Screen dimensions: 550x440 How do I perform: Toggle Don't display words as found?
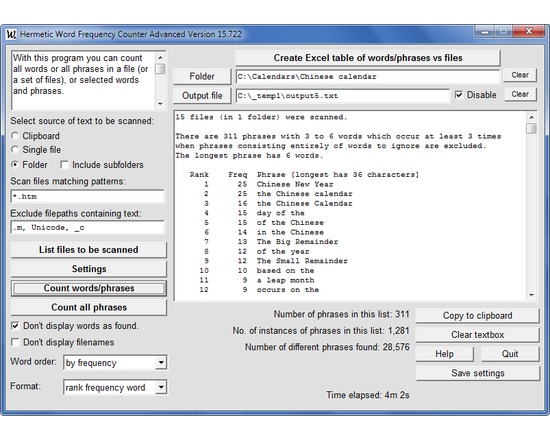[x=15, y=326]
